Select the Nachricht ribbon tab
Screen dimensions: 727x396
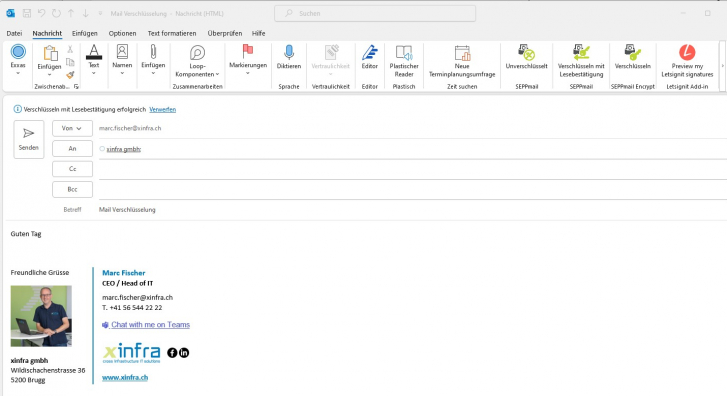click(47, 33)
